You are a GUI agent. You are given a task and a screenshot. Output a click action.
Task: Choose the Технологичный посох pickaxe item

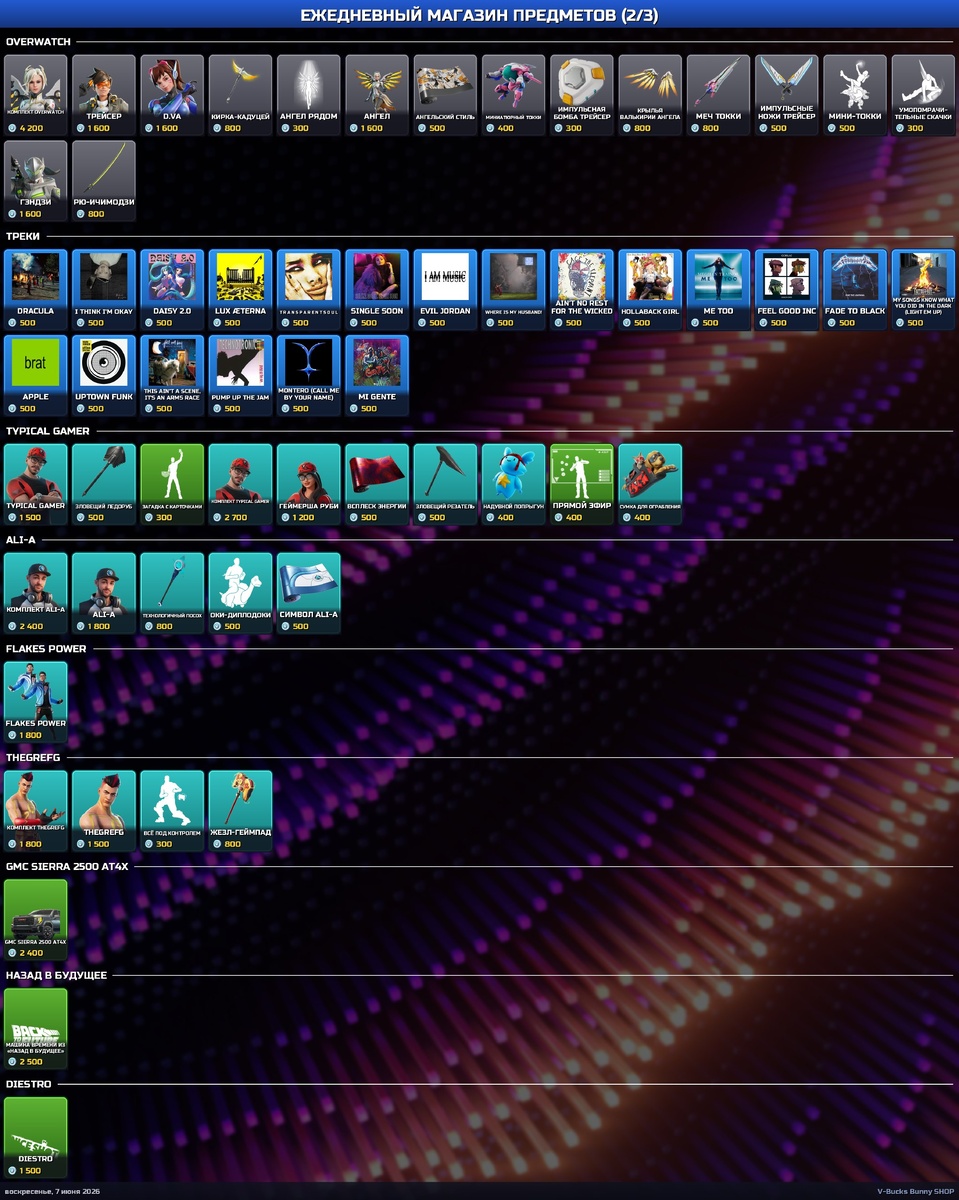172,594
